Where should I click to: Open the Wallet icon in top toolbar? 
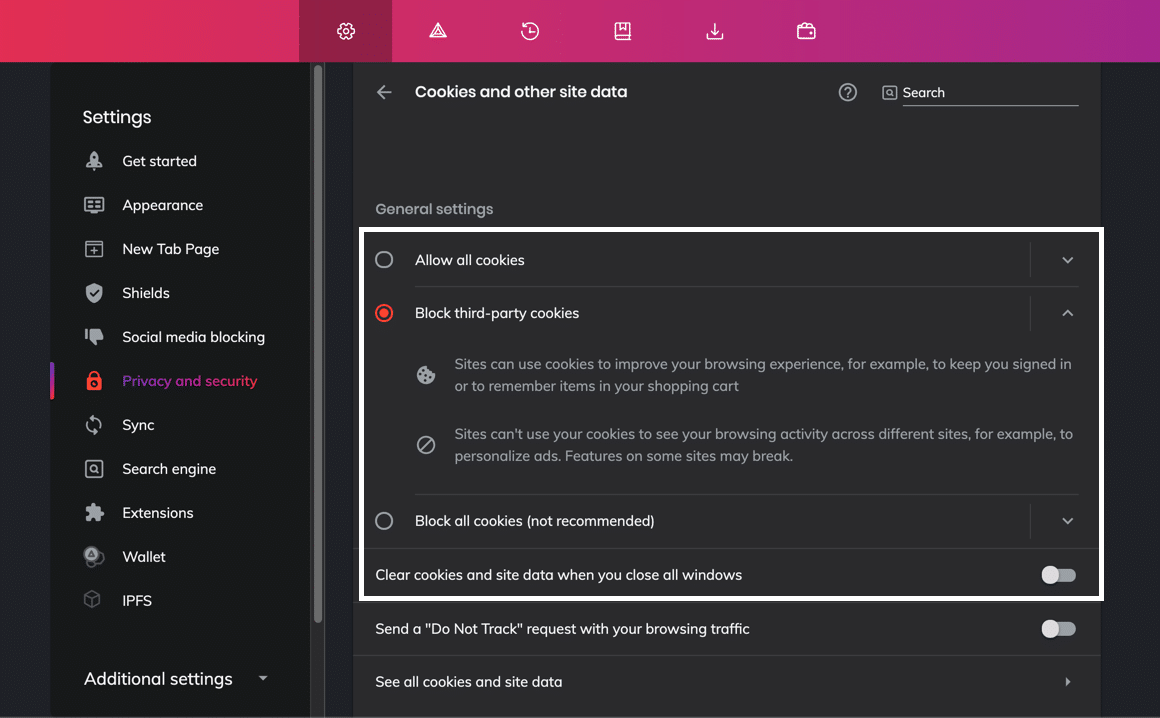[806, 31]
